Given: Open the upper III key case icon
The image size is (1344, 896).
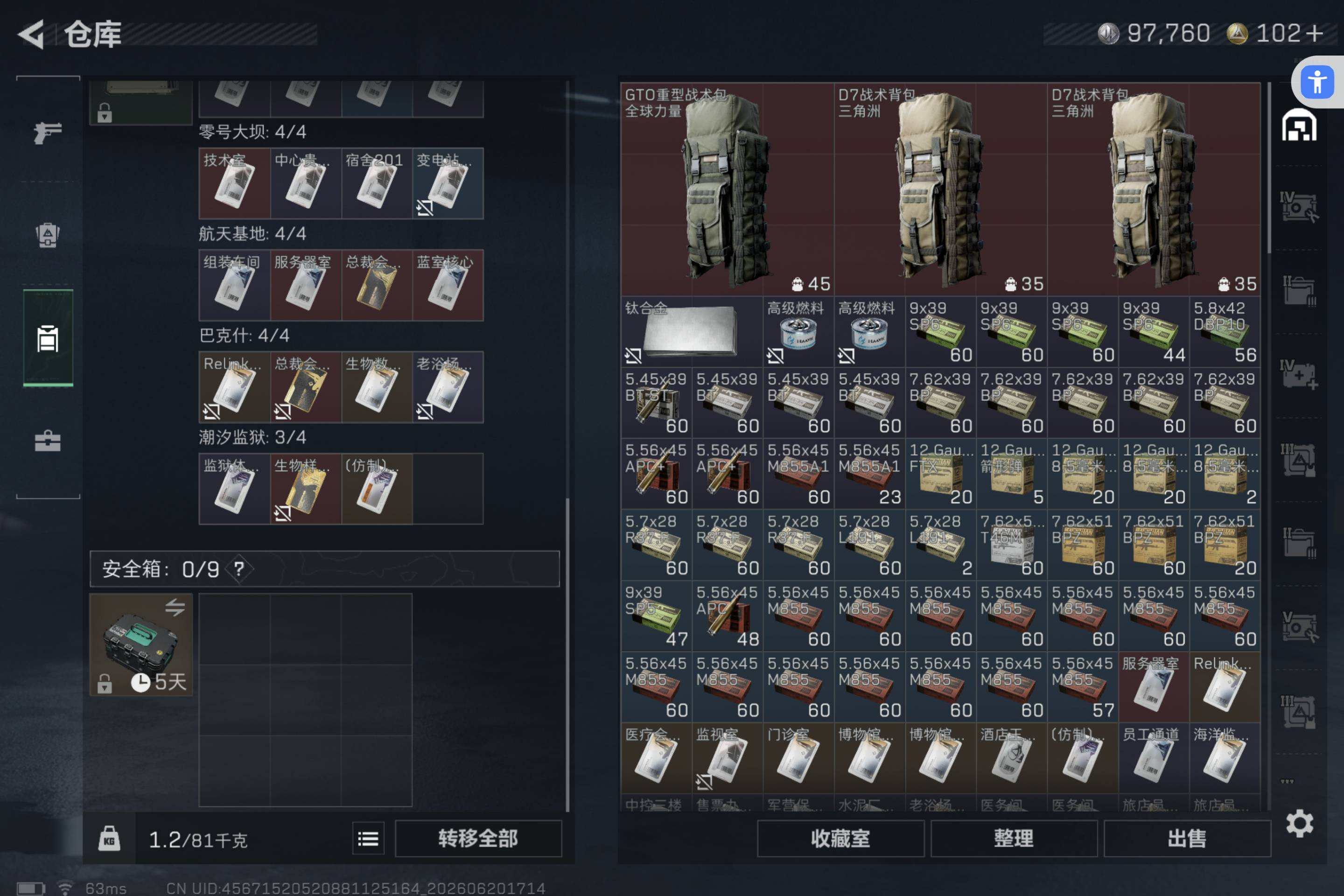Looking at the screenshot, I should coord(1298,459).
